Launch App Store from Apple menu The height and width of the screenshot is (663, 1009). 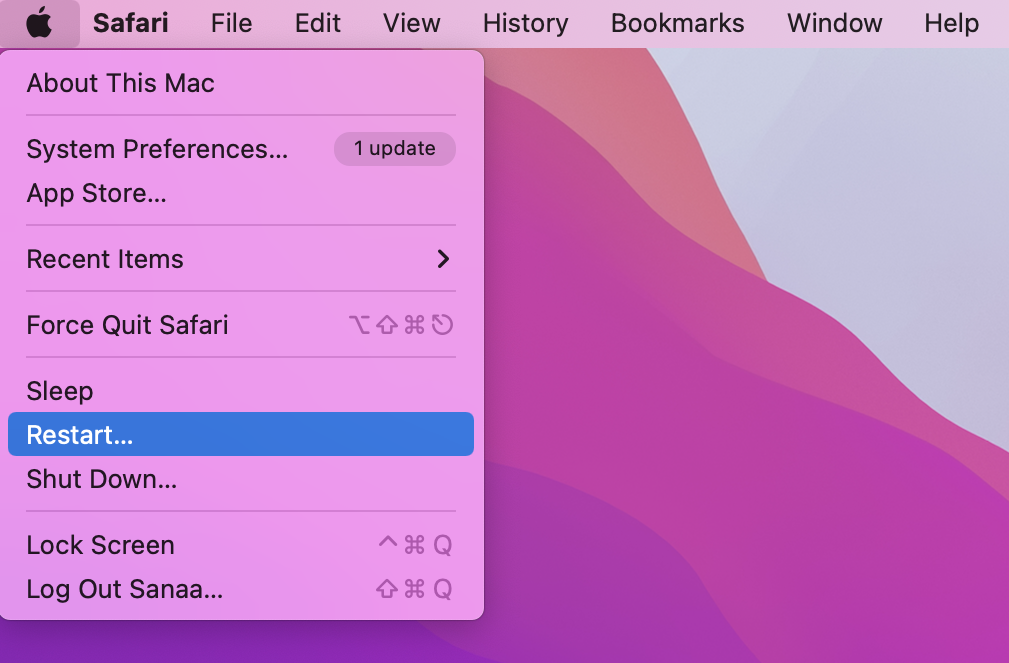(241, 193)
